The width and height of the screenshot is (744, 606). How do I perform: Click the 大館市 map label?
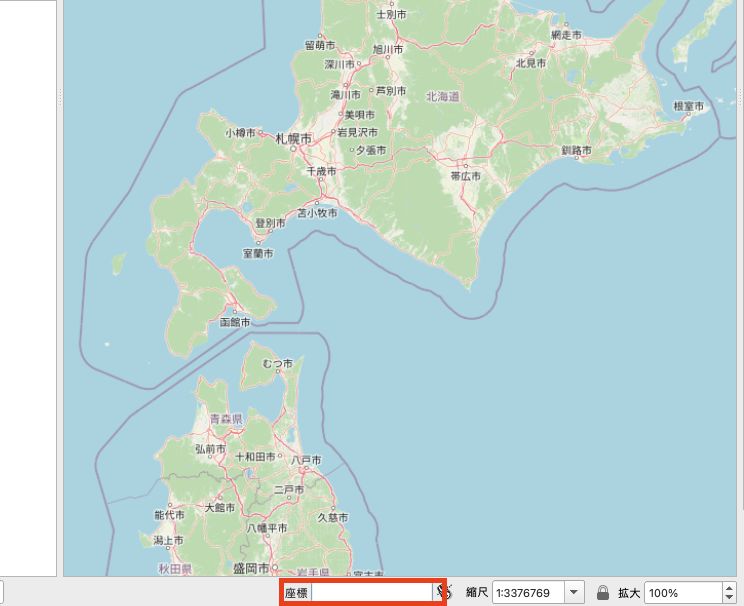tap(220, 508)
